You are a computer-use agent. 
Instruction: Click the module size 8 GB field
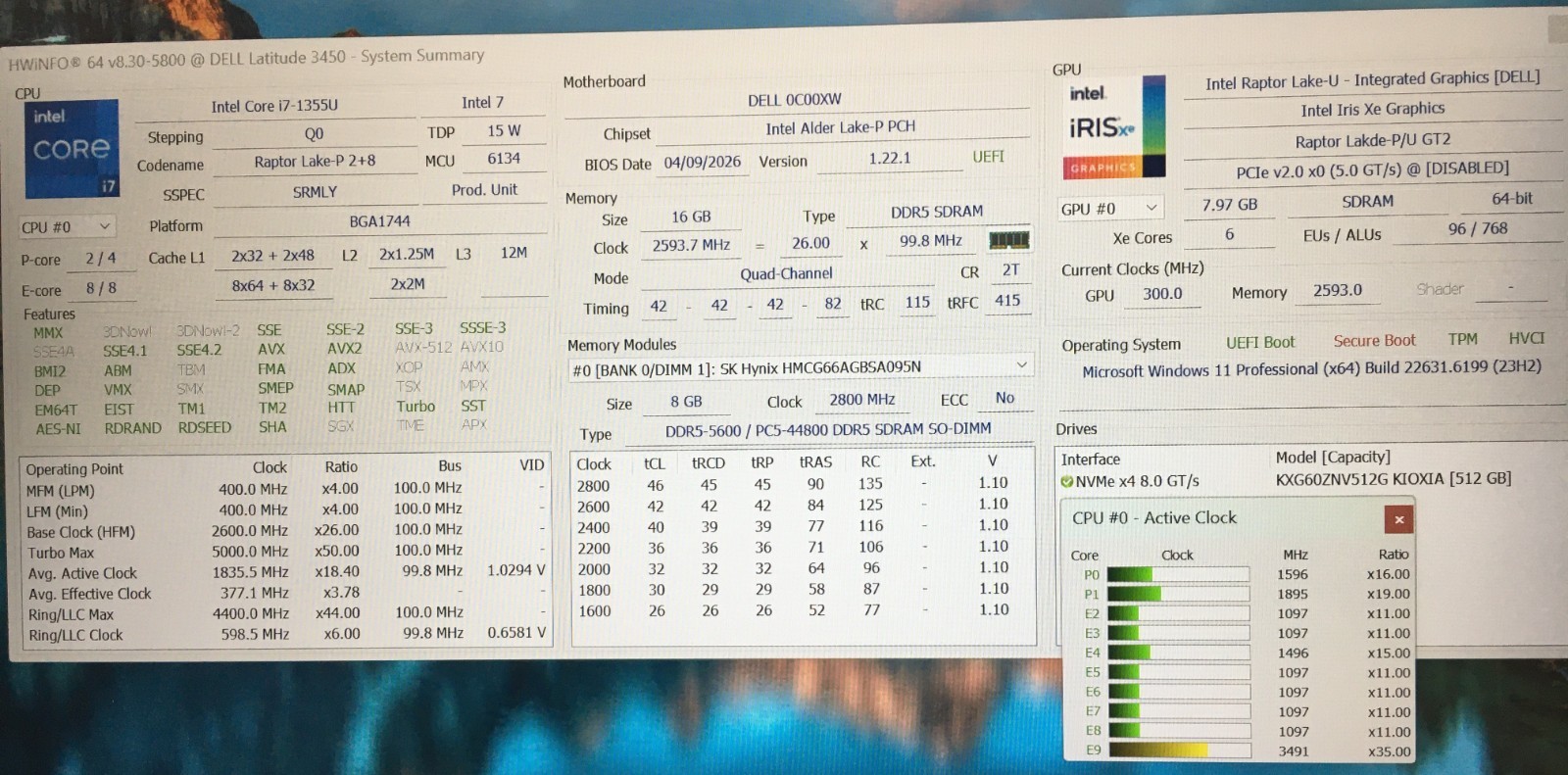click(x=686, y=402)
